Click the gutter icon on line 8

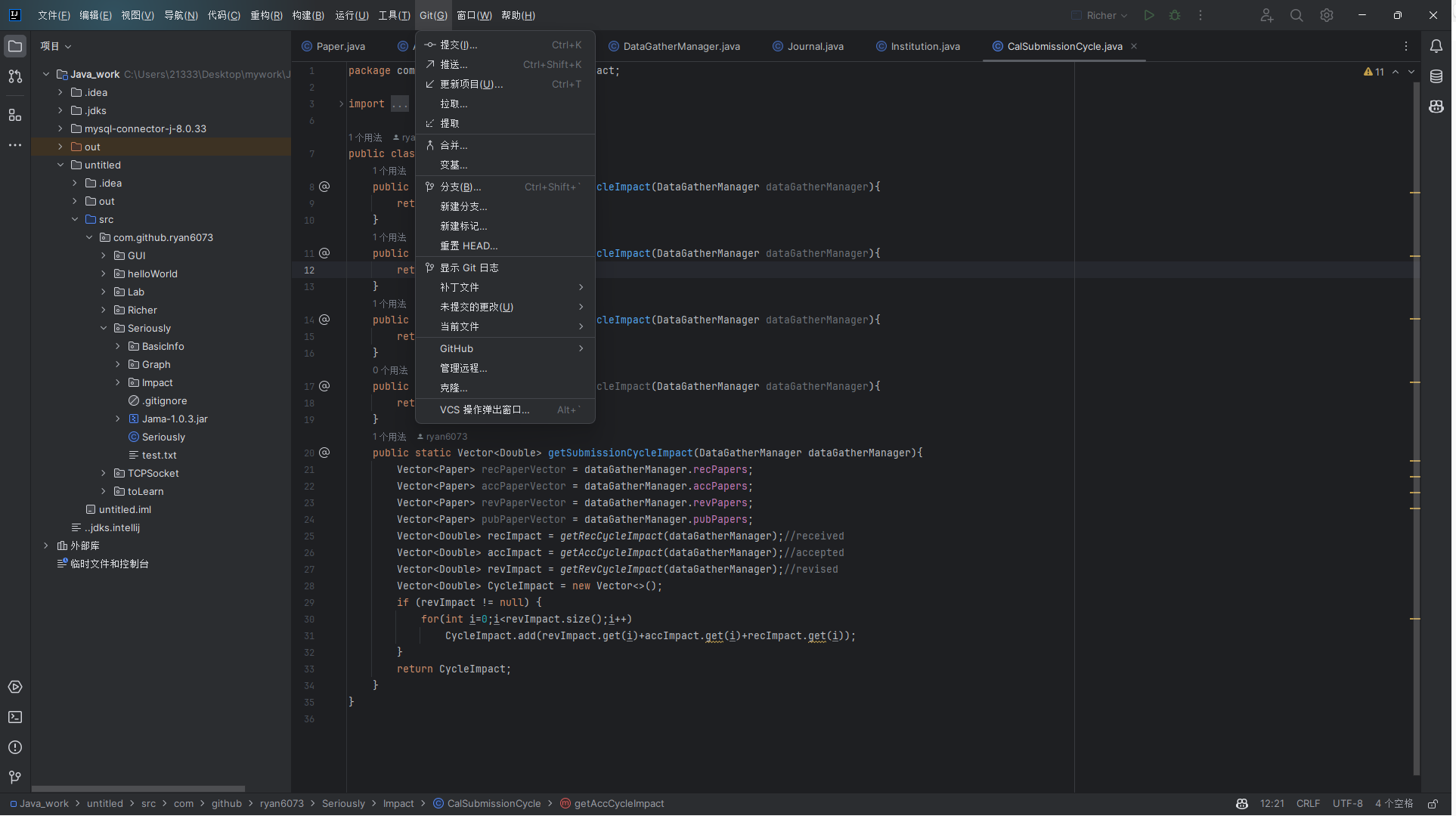(x=324, y=187)
